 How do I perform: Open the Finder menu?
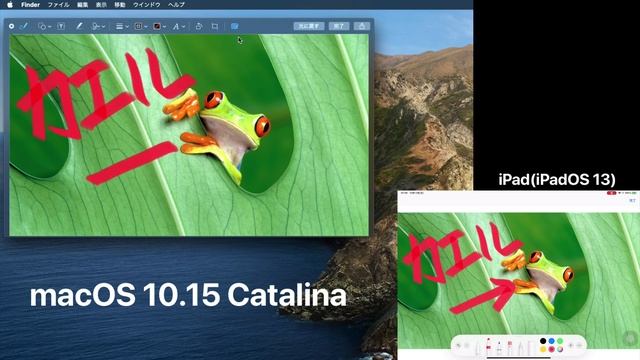coord(30,4)
